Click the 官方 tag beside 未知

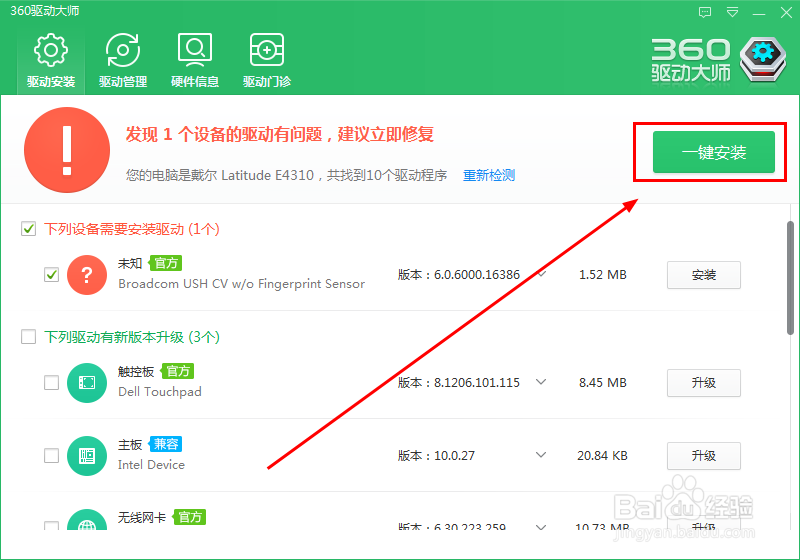point(166,263)
